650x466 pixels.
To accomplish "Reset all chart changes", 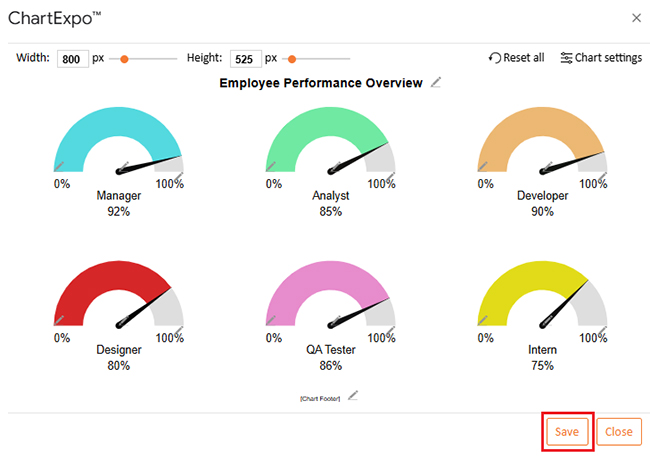I will [516, 58].
